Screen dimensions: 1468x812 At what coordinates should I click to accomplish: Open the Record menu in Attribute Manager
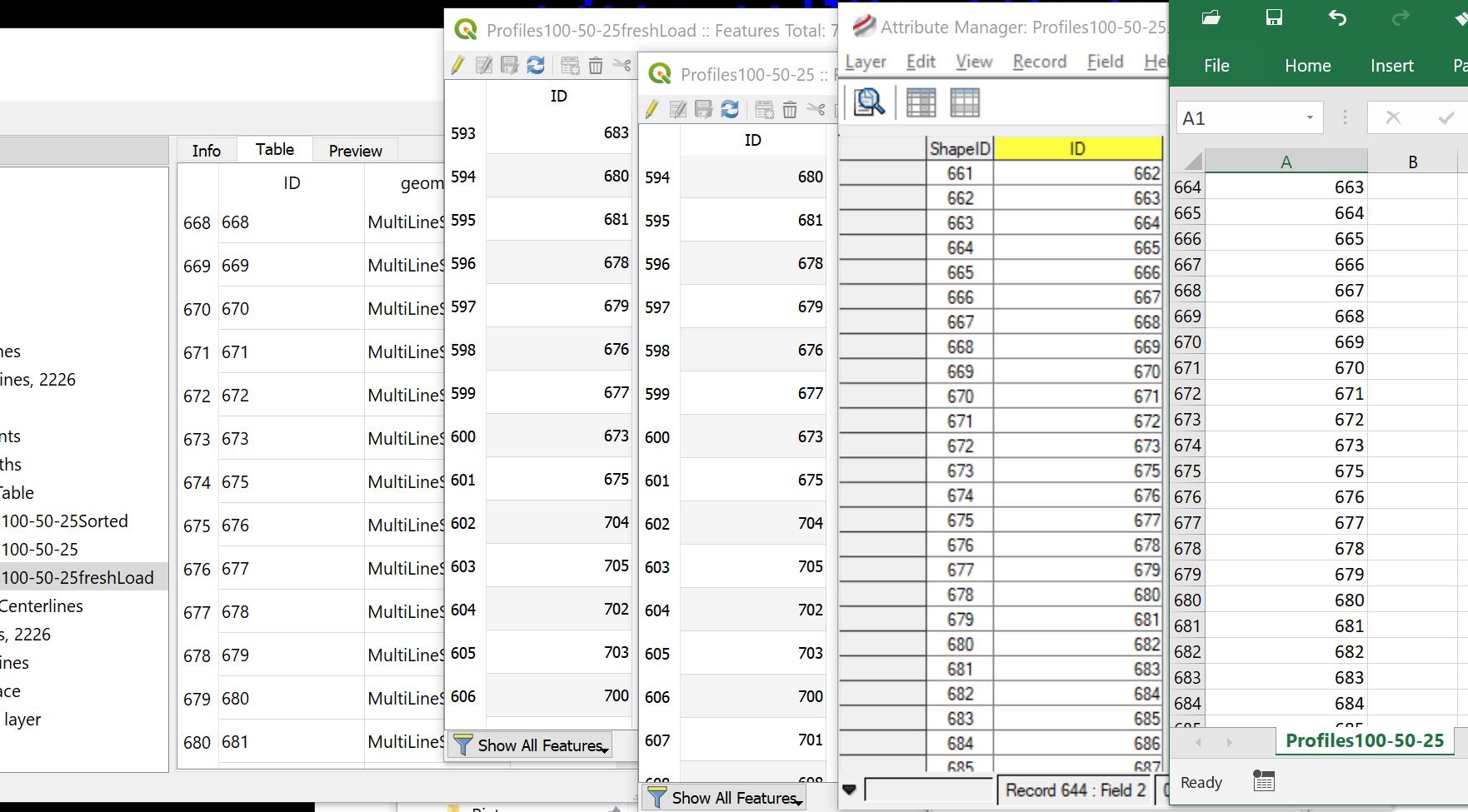pos(1039,61)
